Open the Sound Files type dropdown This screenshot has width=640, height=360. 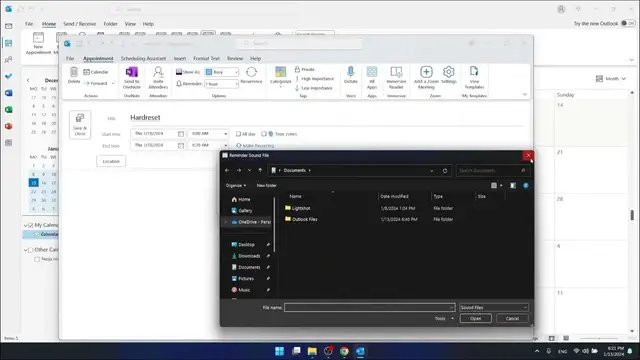[x=493, y=307]
